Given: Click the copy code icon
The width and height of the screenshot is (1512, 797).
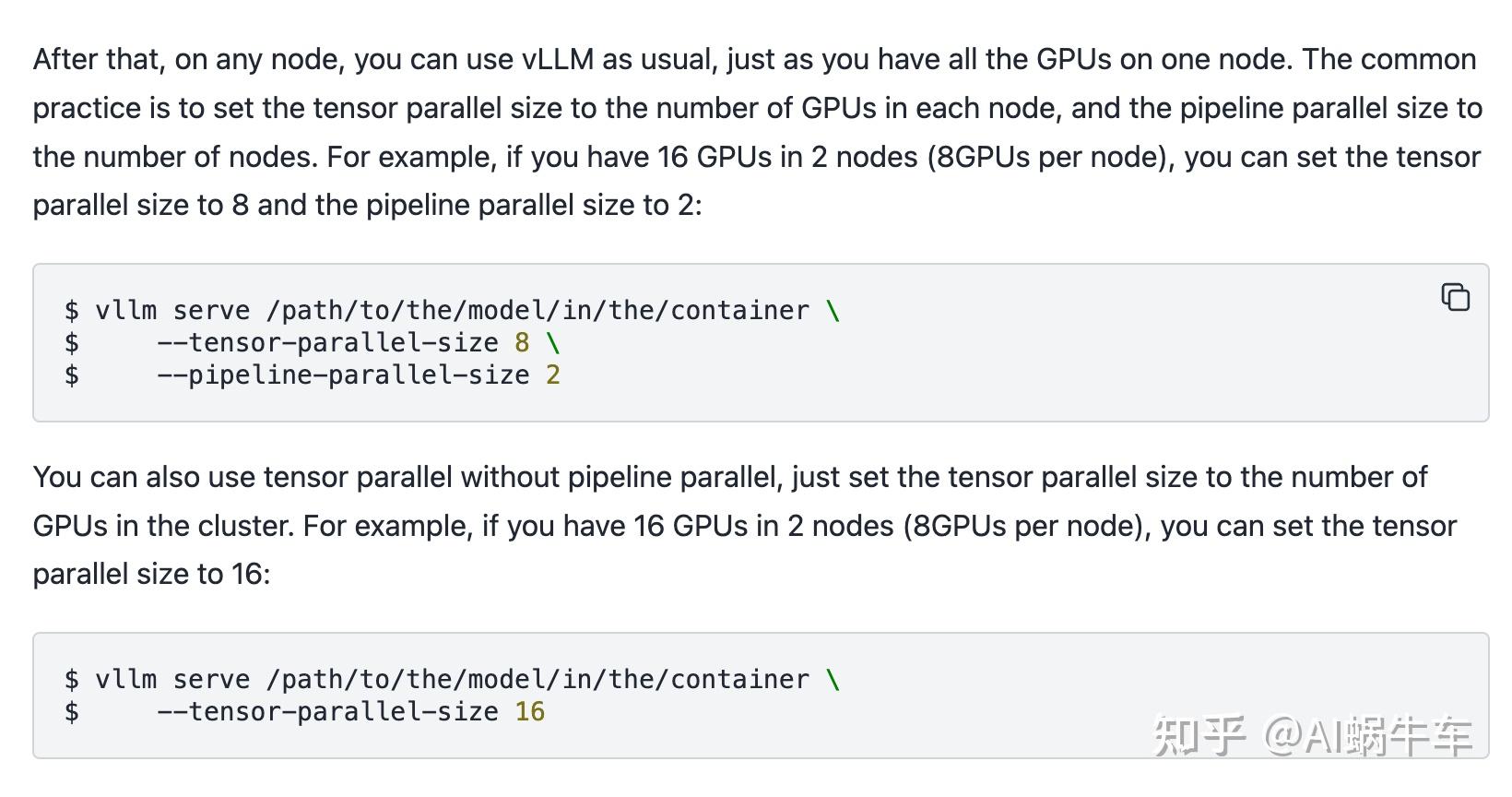Looking at the screenshot, I should (x=1455, y=297).
